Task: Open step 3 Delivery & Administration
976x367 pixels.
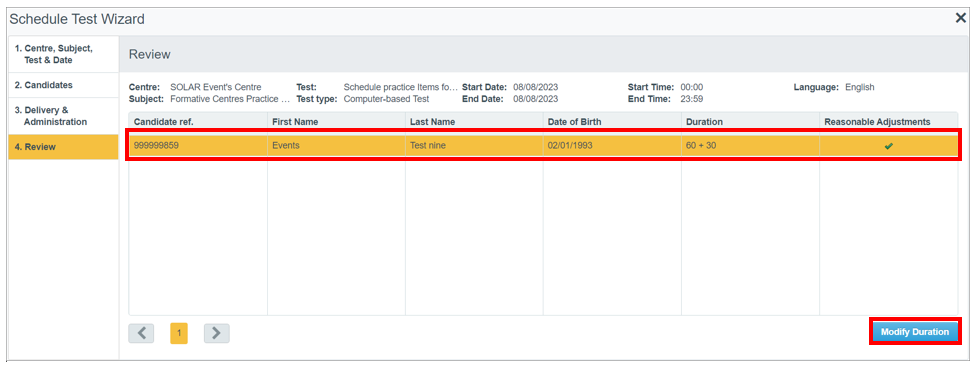Action: [x=63, y=116]
